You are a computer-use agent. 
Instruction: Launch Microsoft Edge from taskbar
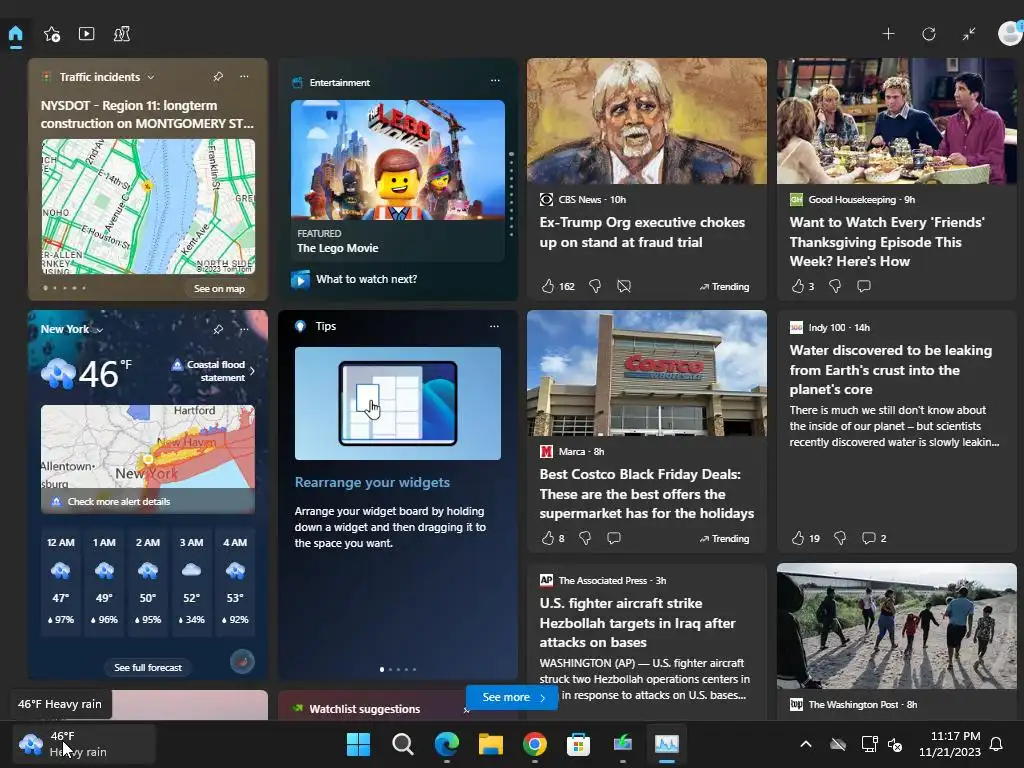[x=447, y=744]
